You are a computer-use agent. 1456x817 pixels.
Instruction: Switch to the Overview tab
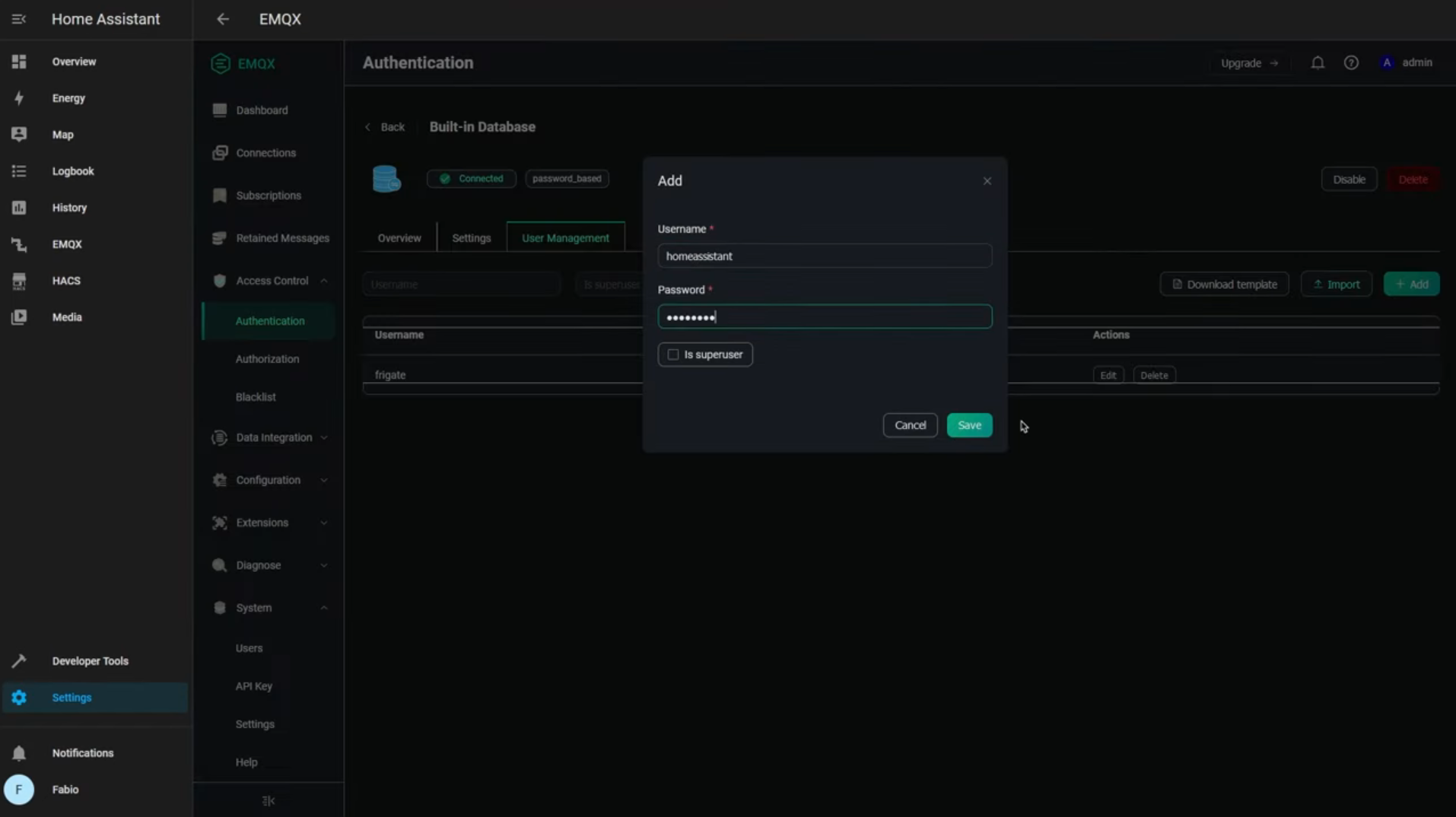pyautogui.click(x=399, y=238)
